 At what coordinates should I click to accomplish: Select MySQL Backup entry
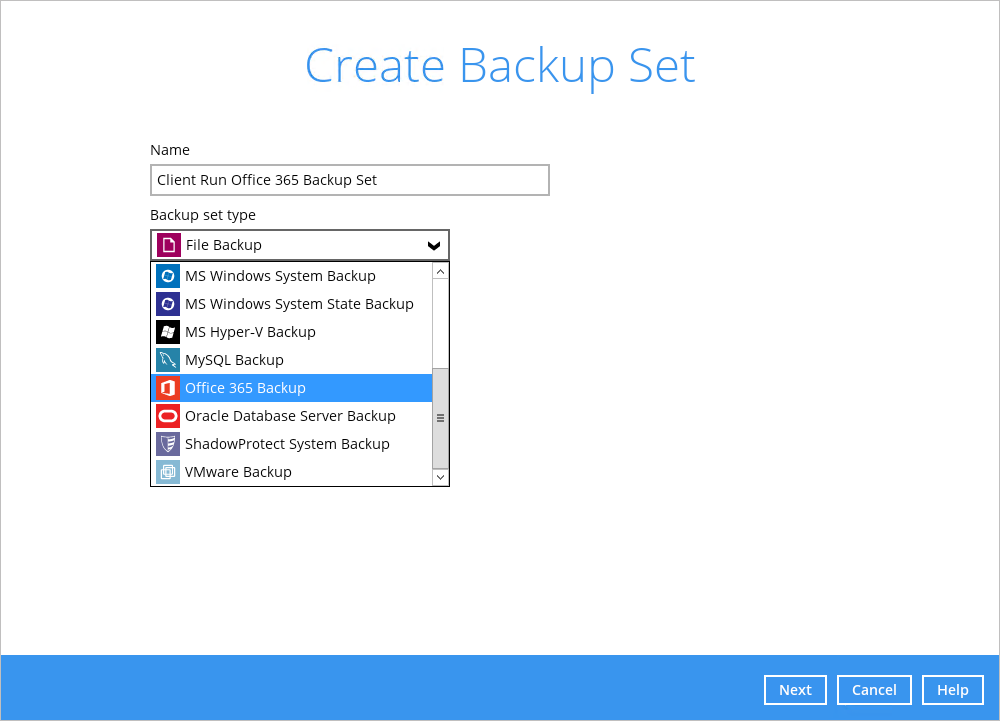291,360
